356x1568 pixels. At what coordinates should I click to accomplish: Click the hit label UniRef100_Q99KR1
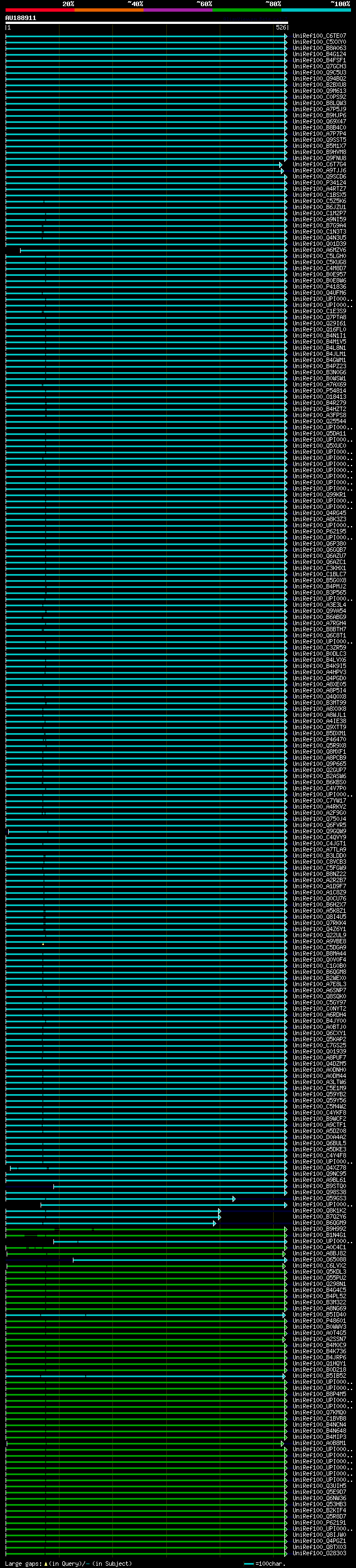point(319,495)
